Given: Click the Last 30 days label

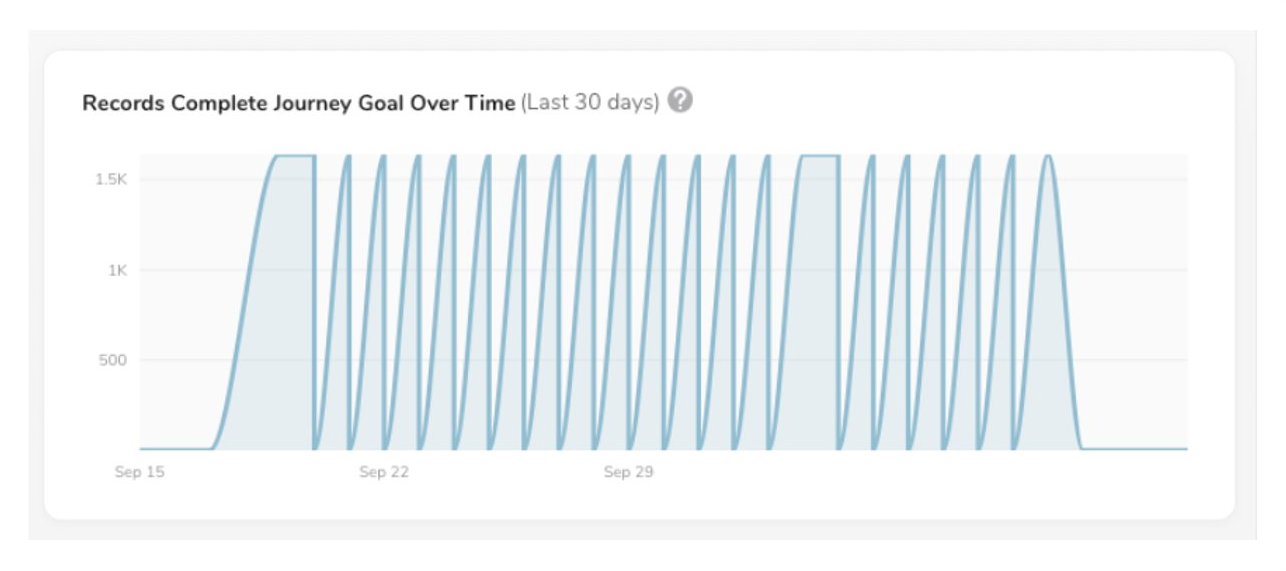Looking at the screenshot, I should (590, 103).
